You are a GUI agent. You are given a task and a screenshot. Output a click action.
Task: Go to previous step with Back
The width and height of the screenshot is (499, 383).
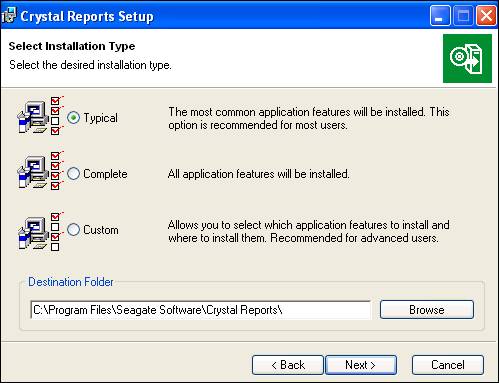(x=288, y=365)
